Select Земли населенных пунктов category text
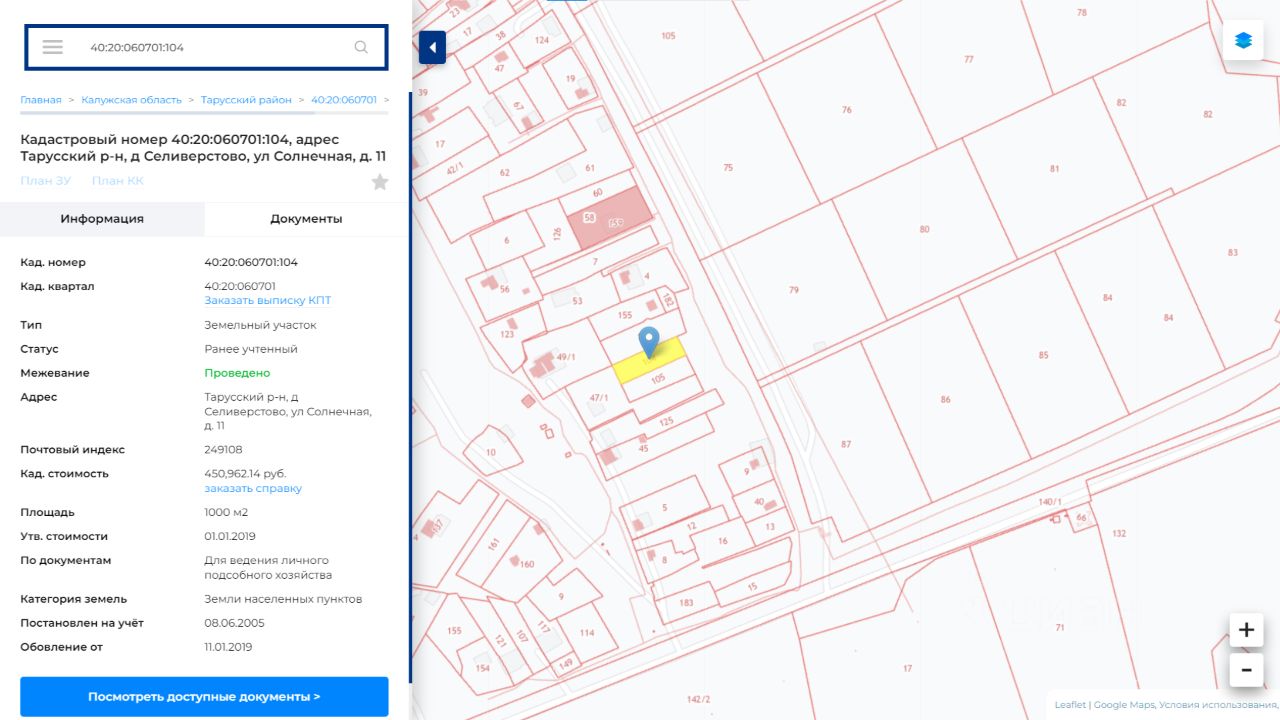1280x720 pixels. point(283,599)
